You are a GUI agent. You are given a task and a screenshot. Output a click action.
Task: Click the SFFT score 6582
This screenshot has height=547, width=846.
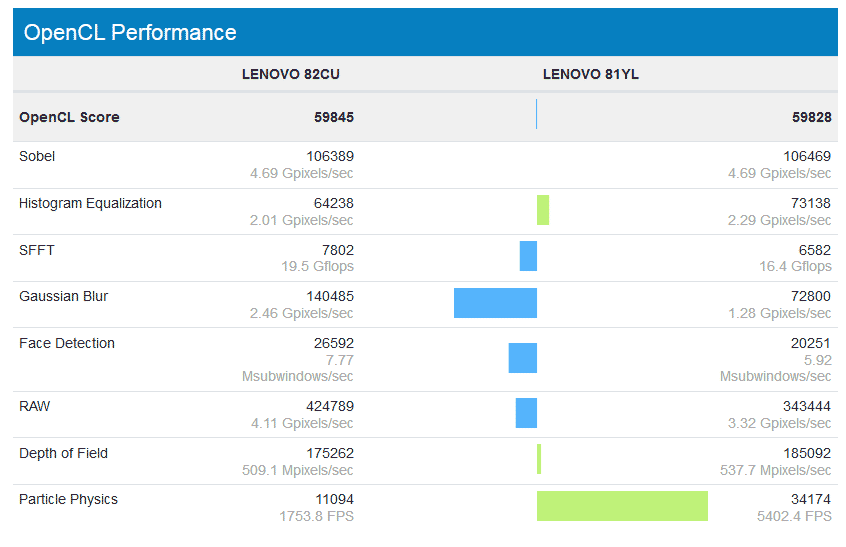(815, 250)
